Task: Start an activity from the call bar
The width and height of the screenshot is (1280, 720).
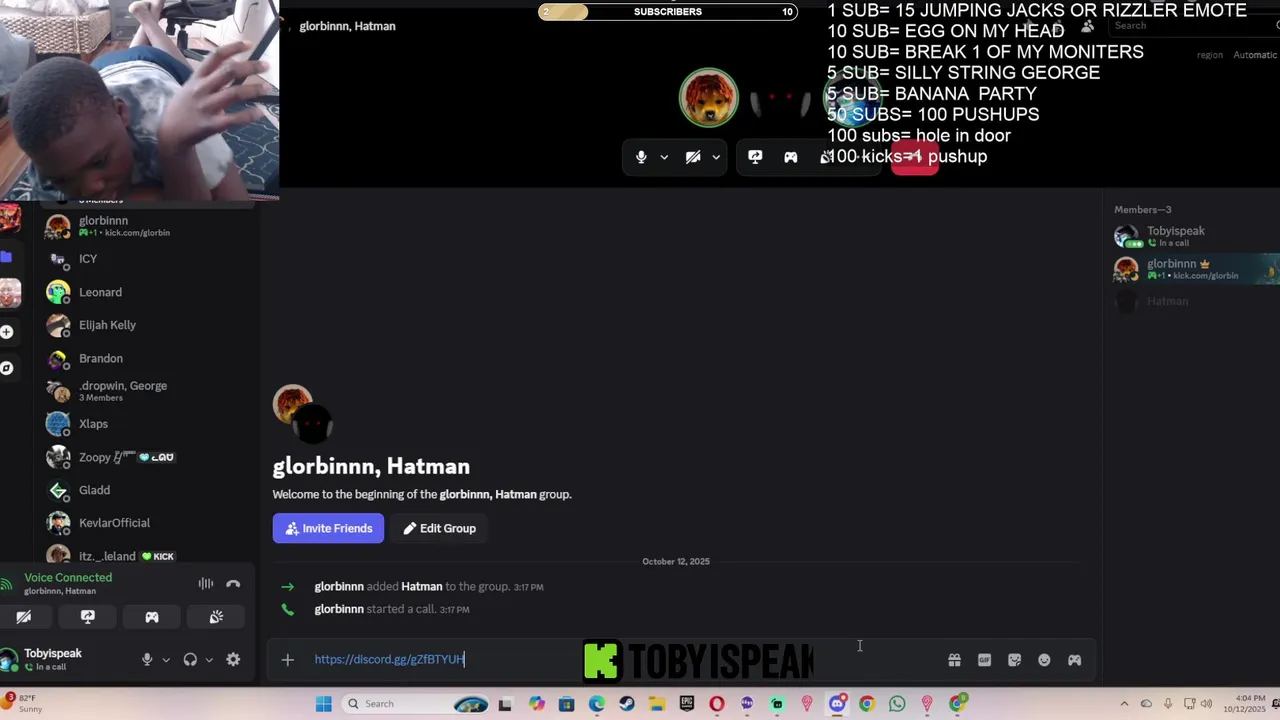Action: 791,157
